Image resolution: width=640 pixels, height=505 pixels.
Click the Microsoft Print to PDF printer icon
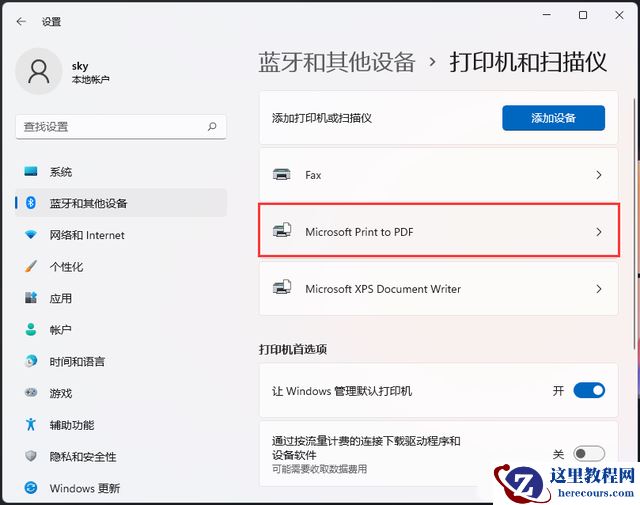(x=282, y=231)
